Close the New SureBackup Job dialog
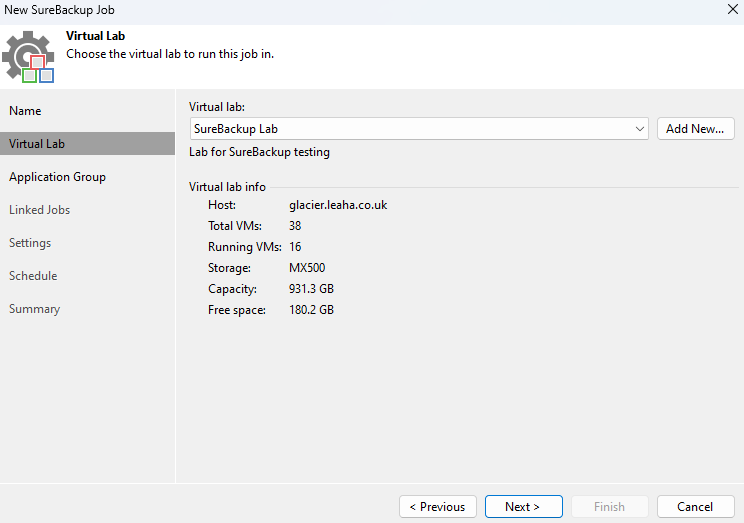Screen dimensions: 744x523 point(733,9)
